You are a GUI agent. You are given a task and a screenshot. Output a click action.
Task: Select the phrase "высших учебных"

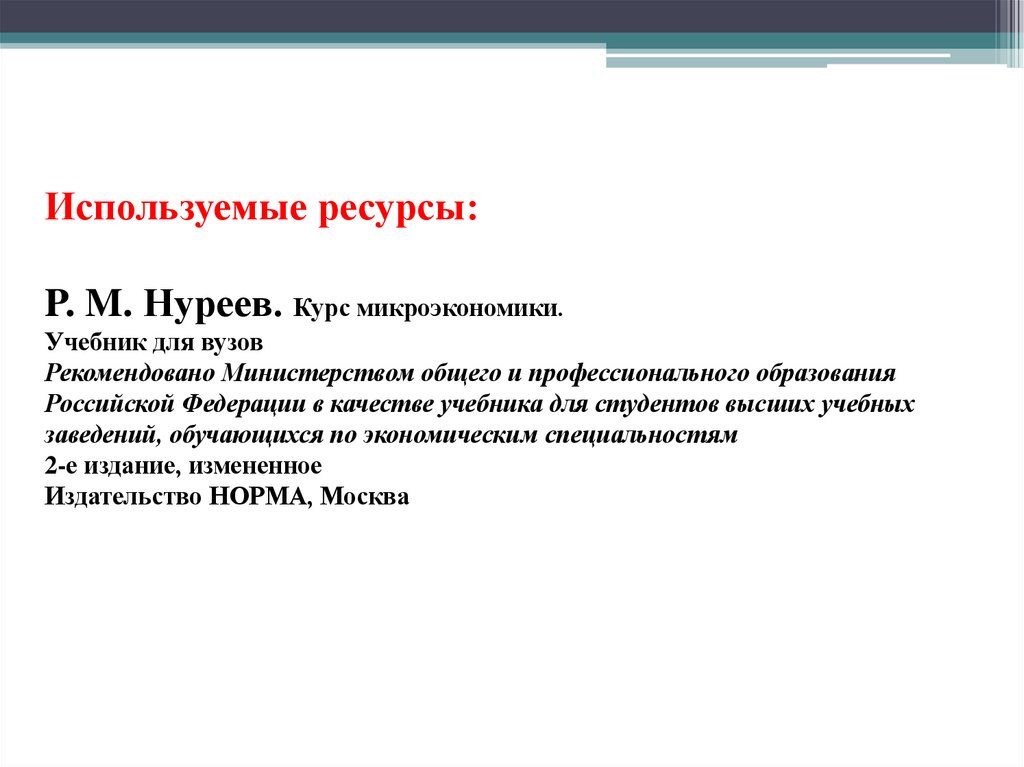coord(818,404)
